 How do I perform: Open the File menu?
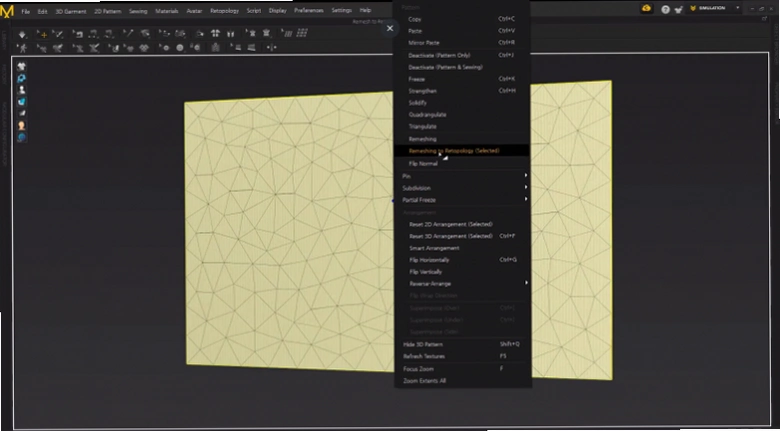(25, 11)
